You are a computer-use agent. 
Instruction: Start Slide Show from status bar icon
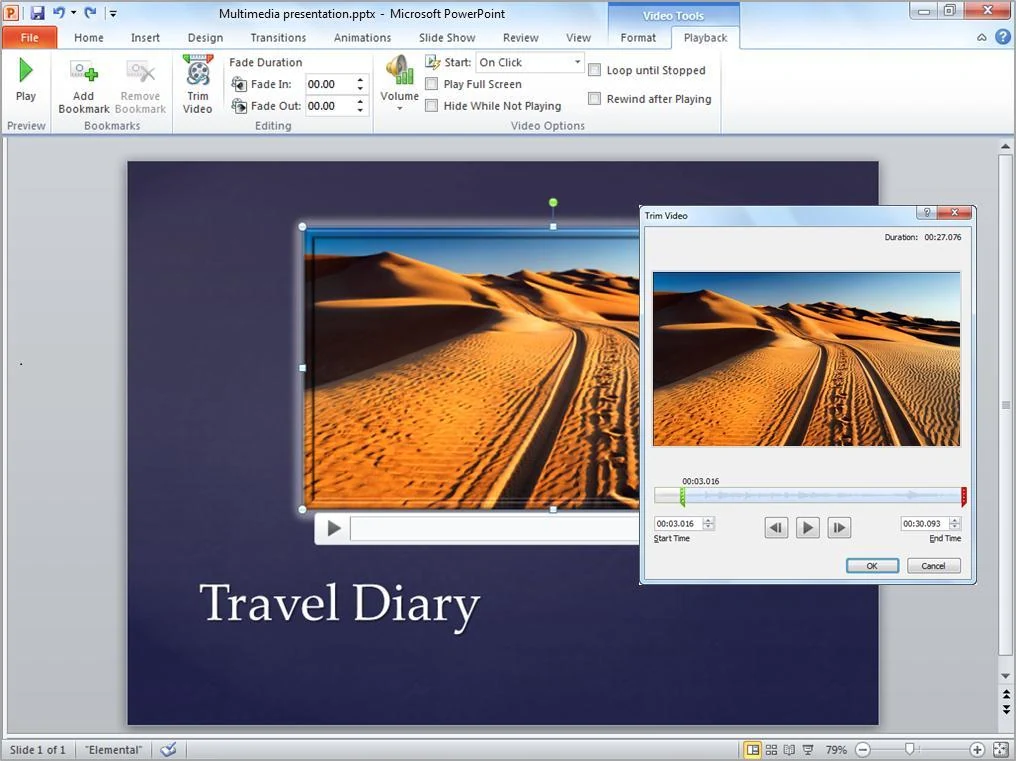click(x=808, y=750)
